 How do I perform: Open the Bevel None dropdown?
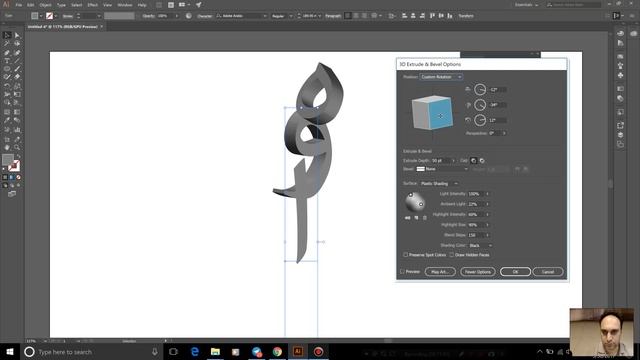(441, 169)
